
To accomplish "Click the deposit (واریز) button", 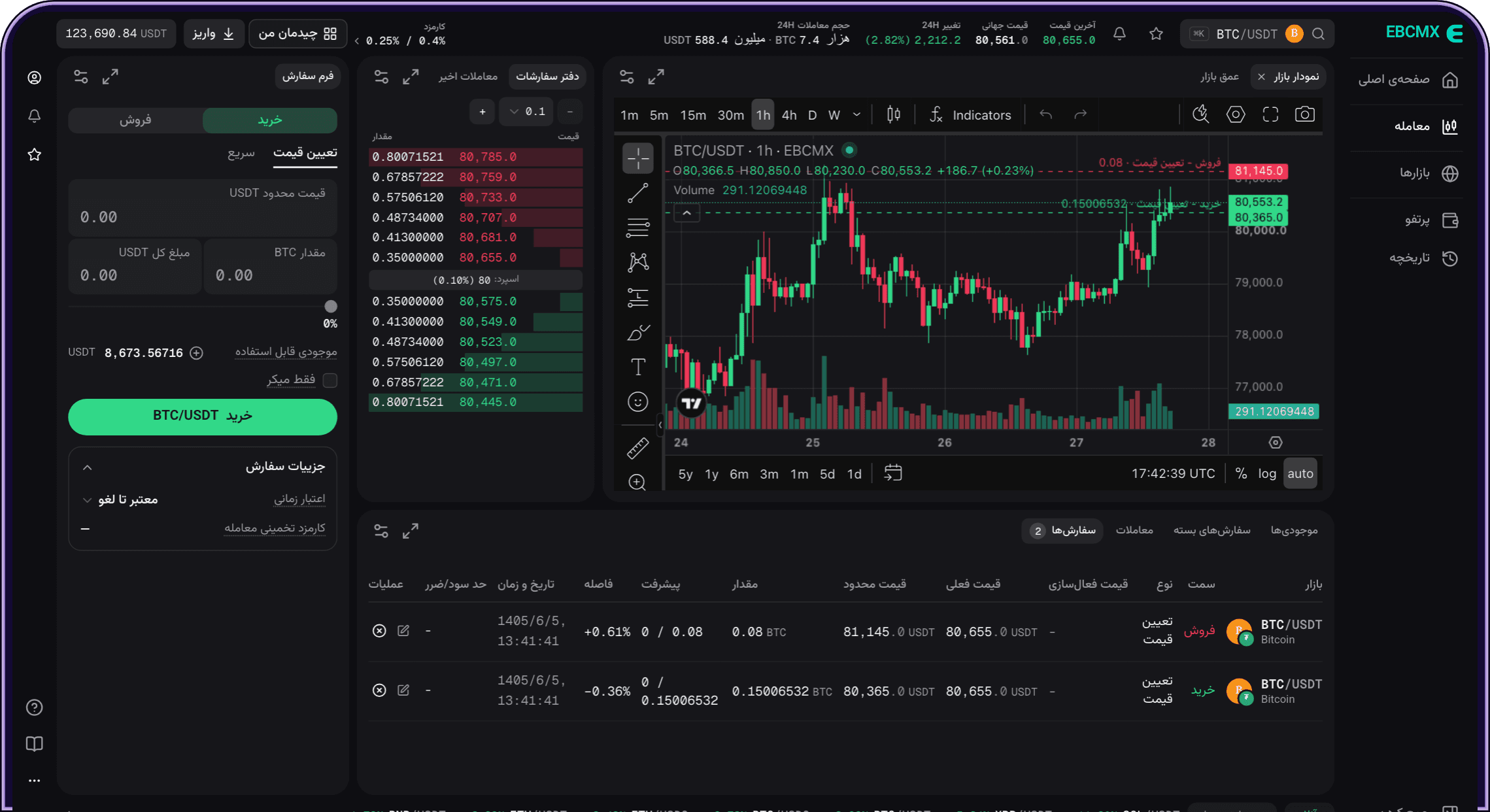I will click(214, 33).
